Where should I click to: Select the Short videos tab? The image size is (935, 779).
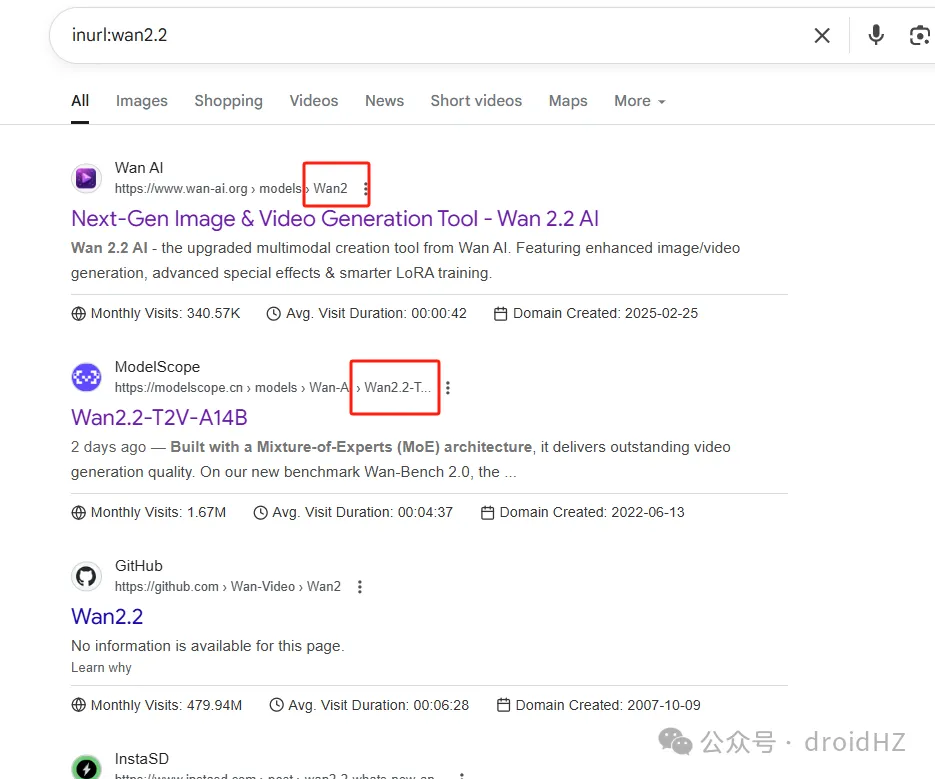[476, 101]
